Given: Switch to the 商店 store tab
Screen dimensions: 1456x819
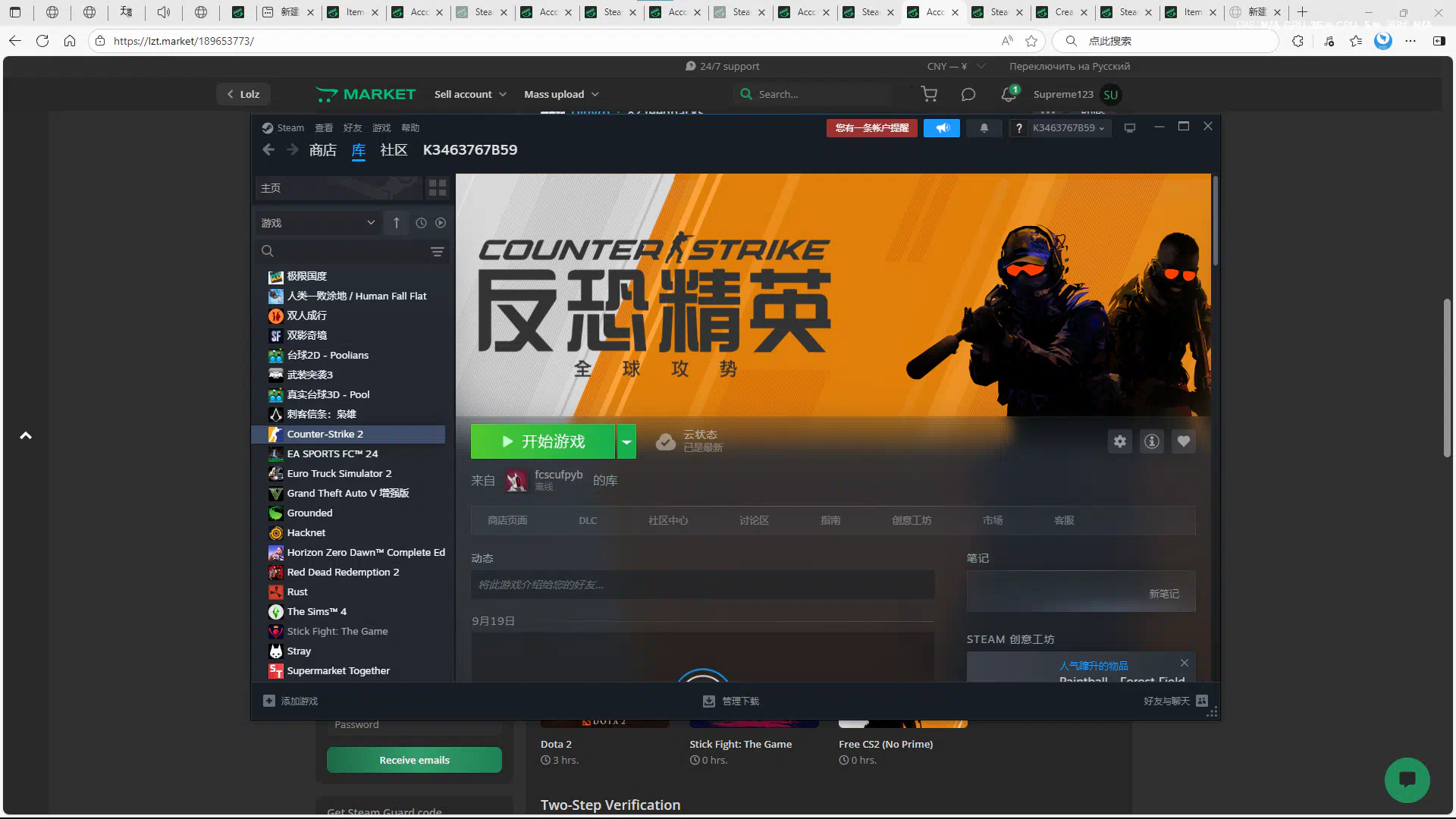Looking at the screenshot, I should [323, 150].
